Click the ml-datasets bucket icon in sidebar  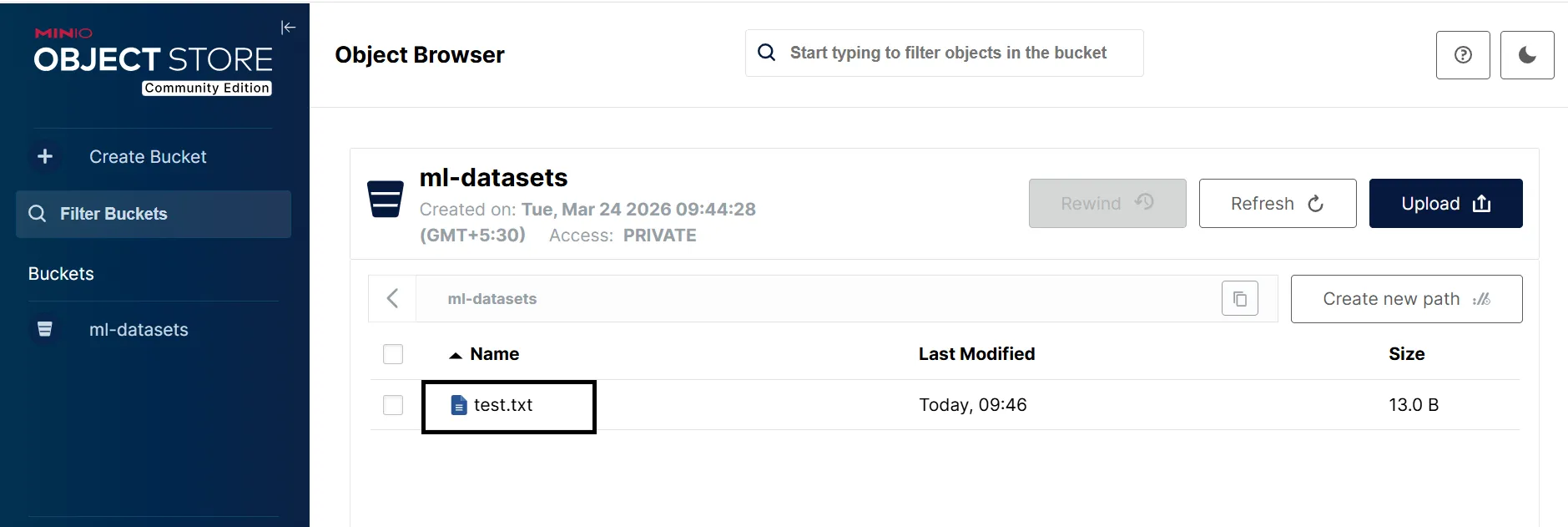coord(45,329)
